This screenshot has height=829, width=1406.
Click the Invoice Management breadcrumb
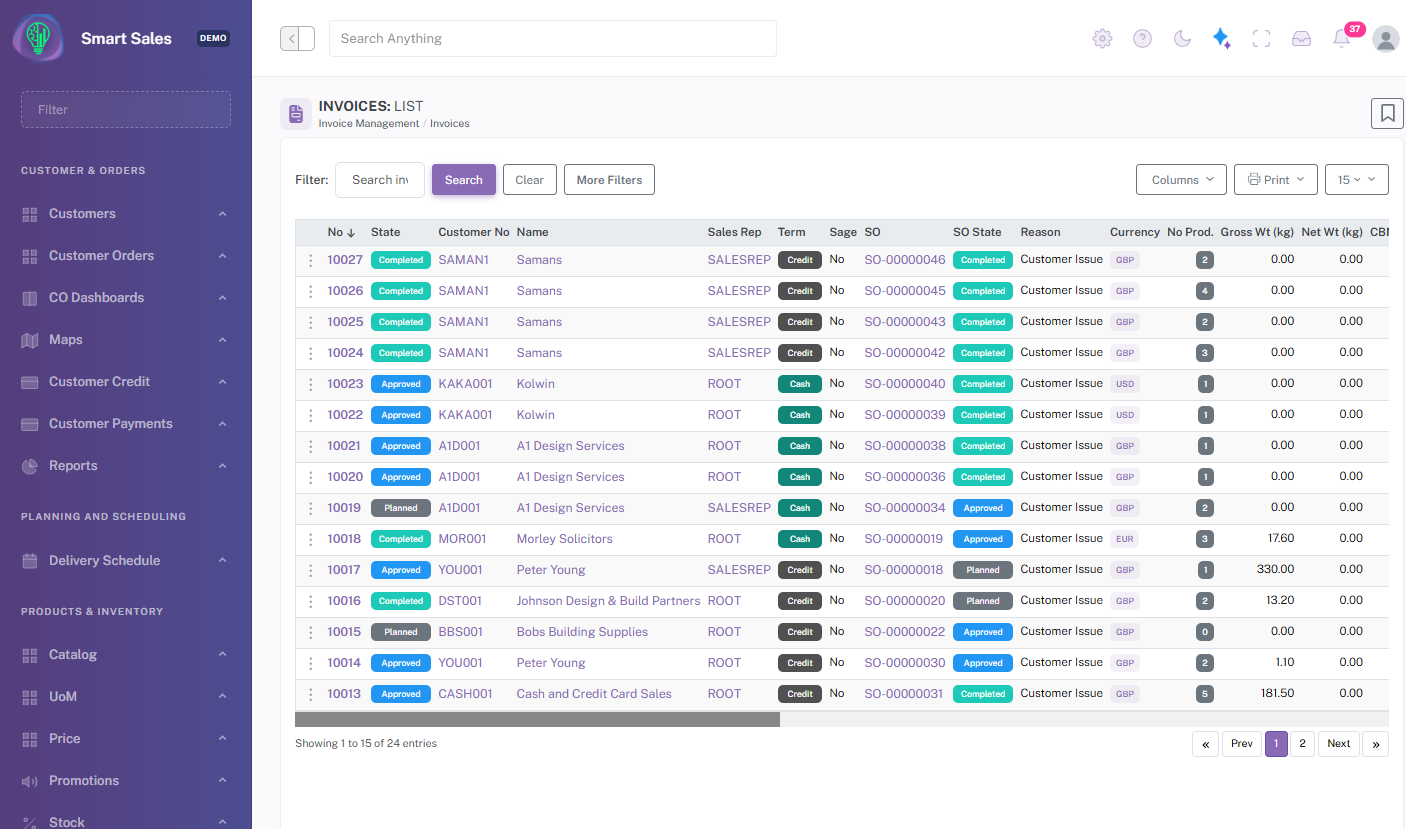coord(369,124)
